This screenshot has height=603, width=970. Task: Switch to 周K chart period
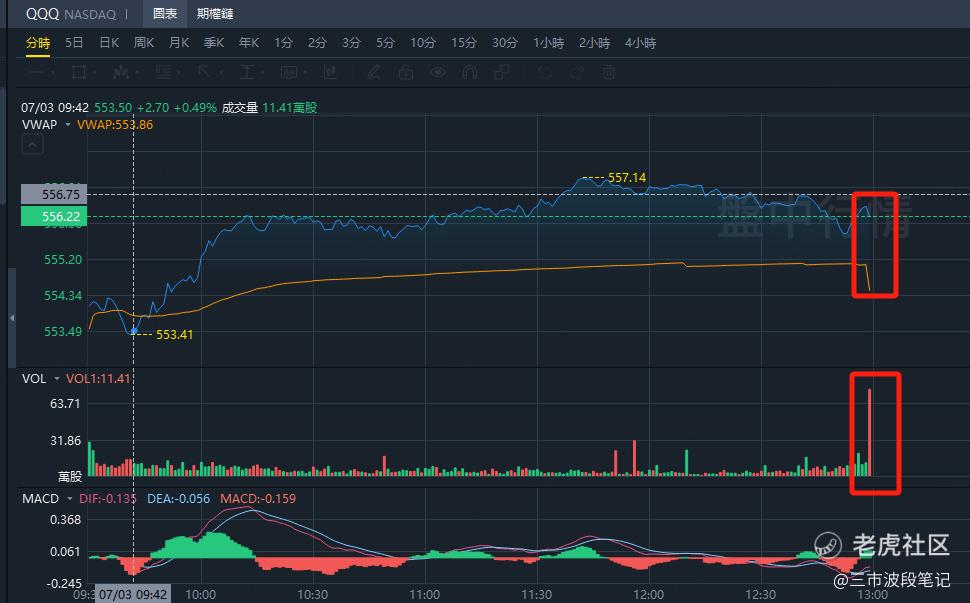[x=144, y=43]
